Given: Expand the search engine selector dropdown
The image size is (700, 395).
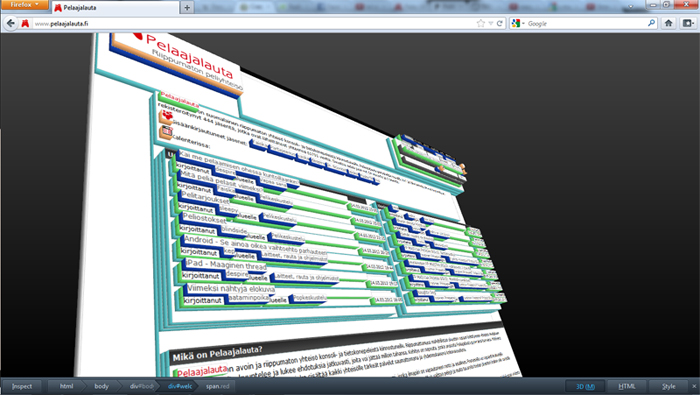Looking at the screenshot, I should point(518,24).
